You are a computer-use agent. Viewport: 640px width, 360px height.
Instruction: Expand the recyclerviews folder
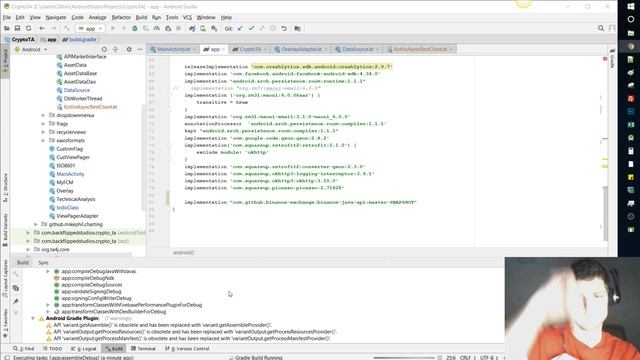tap(43, 132)
